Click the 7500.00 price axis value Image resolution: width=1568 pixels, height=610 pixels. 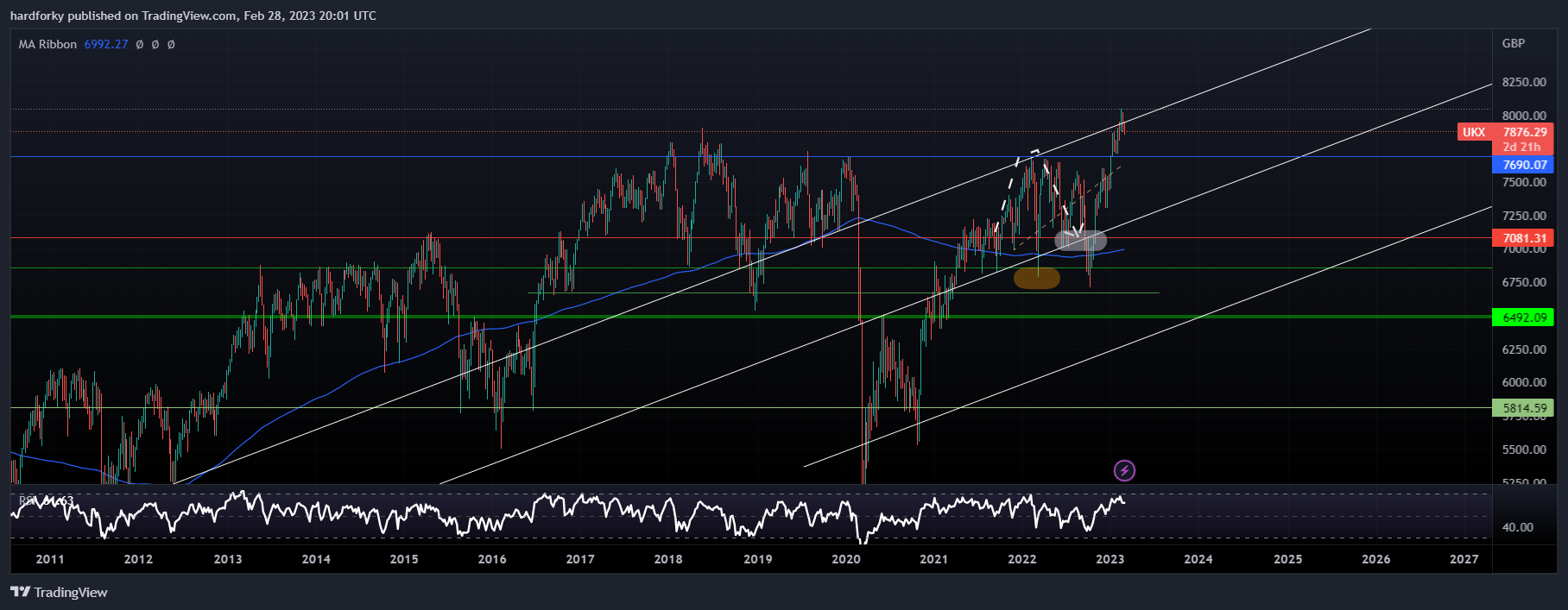(x=1524, y=182)
